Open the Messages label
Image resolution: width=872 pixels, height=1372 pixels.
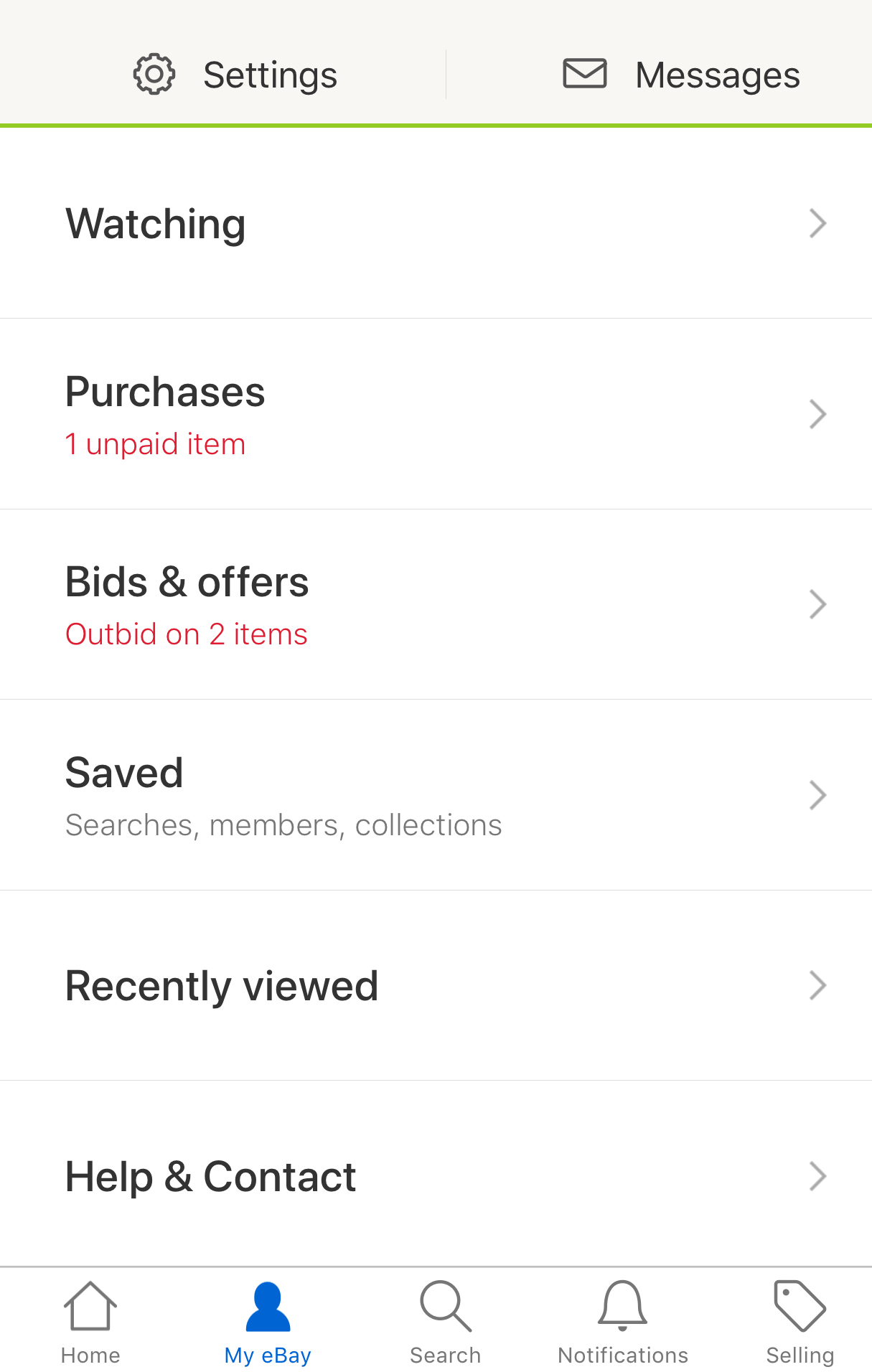coord(717,75)
